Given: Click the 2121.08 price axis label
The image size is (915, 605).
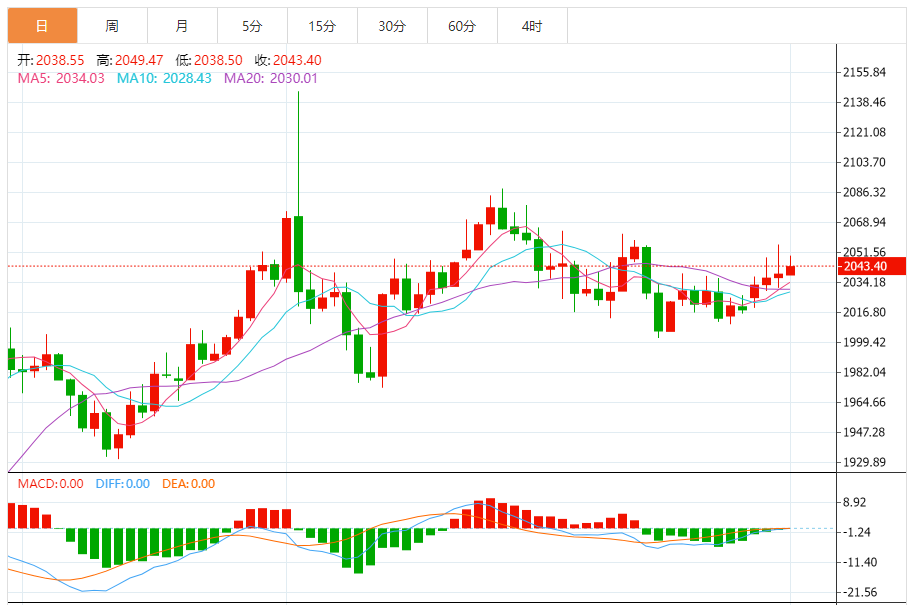Looking at the screenshot, I should tap(864, 132).
